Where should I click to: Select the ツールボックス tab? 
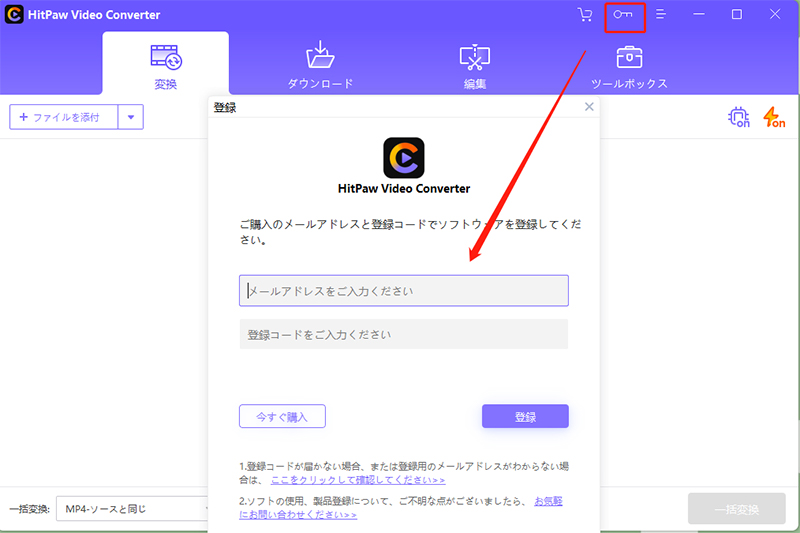(629, 66)
